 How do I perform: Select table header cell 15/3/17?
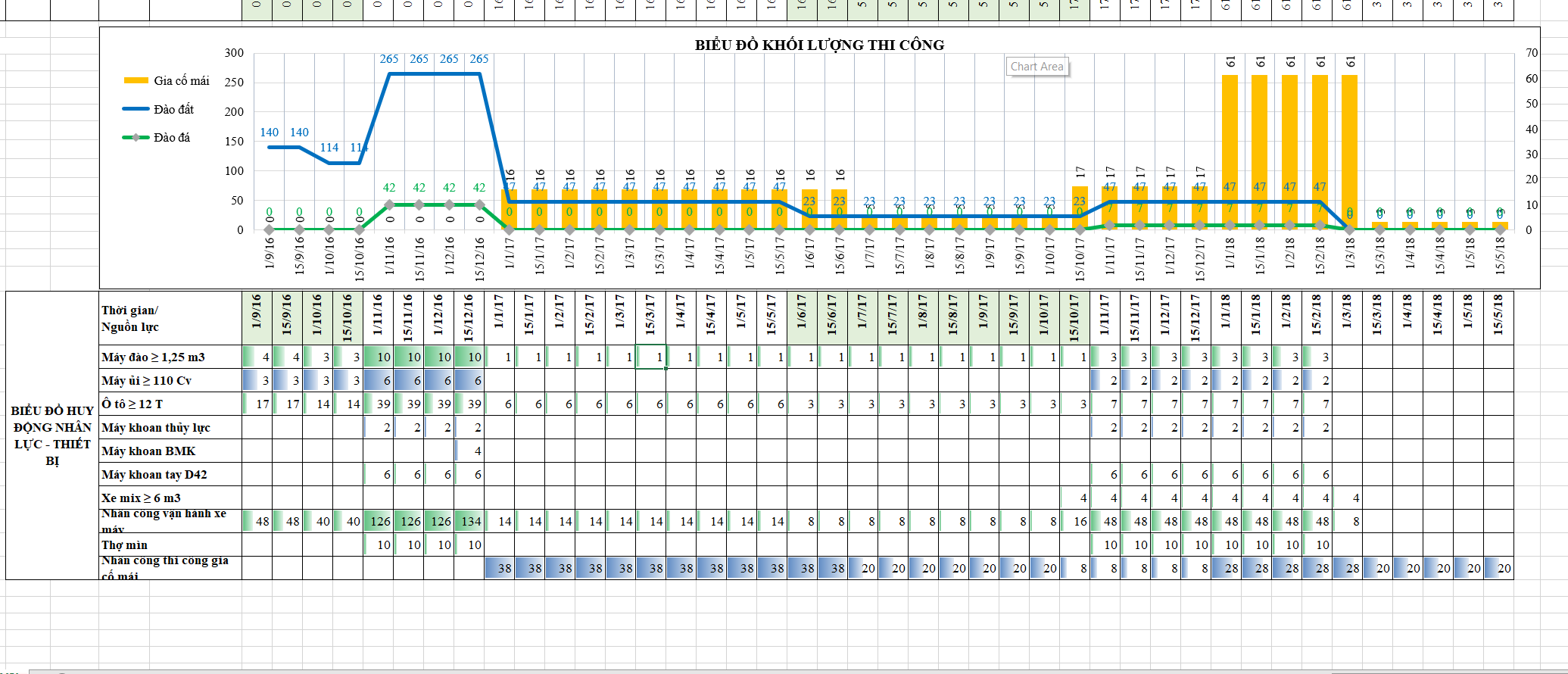click(651, 318)
